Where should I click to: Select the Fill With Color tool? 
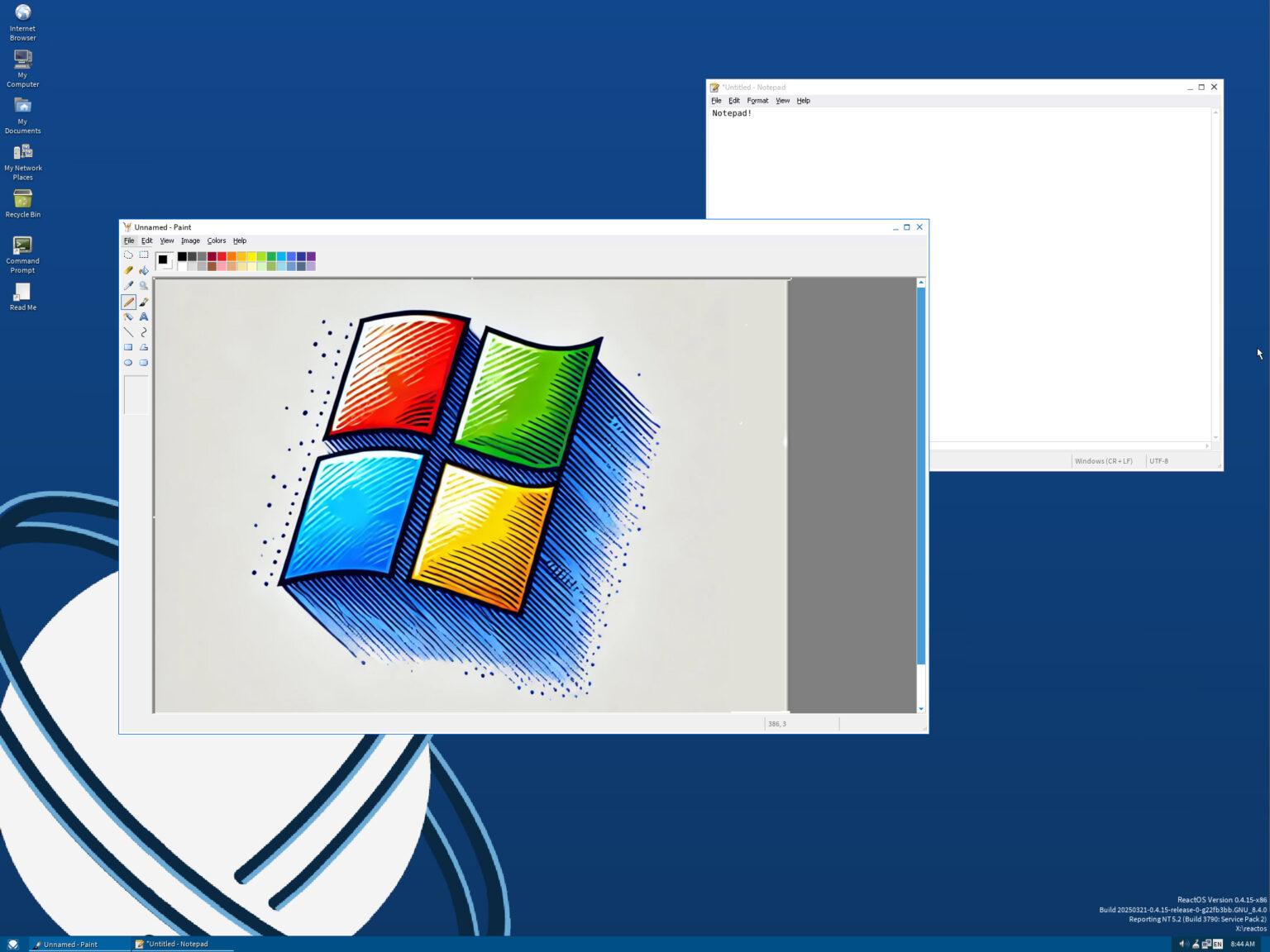coord(144,270)
